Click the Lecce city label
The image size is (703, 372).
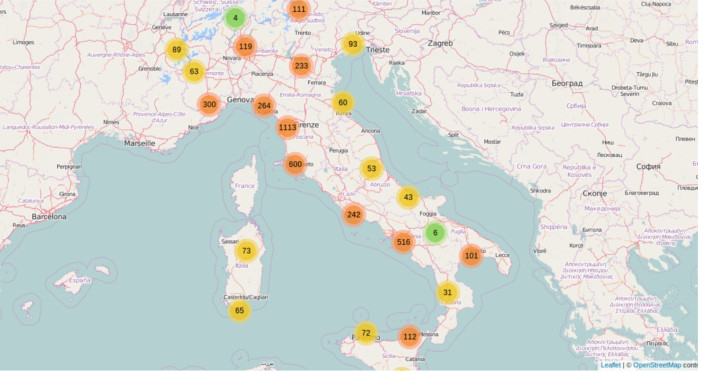(502, 255)
